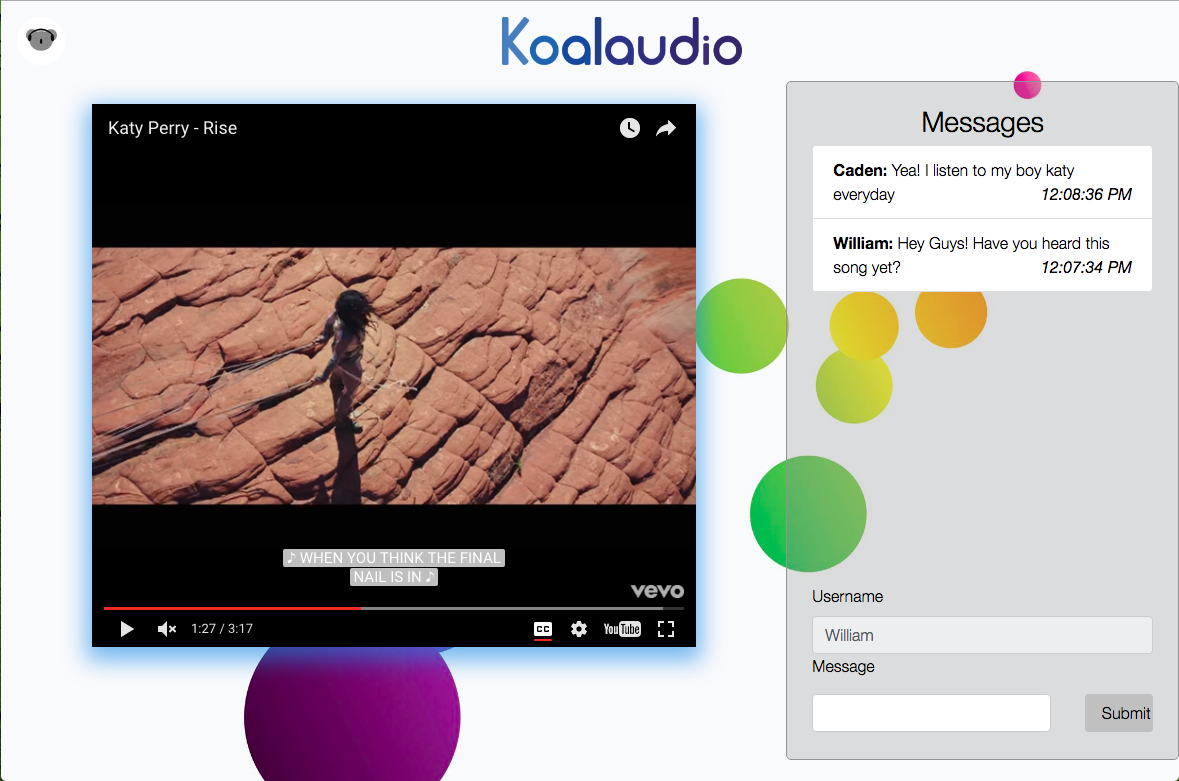The image size is (1179, 781).
Task: Toggle closed captions CC button
Action: (x=543, y=629)
